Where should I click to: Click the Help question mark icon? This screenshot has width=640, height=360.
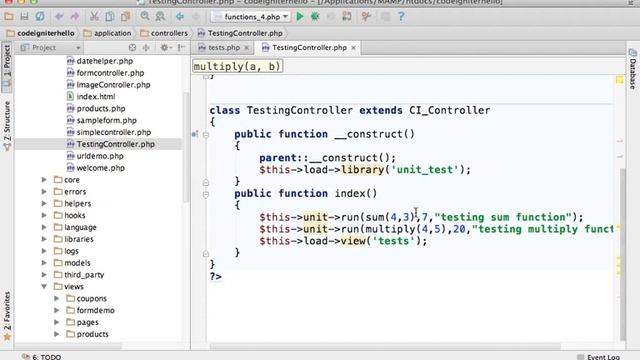[x=401, y=17]
